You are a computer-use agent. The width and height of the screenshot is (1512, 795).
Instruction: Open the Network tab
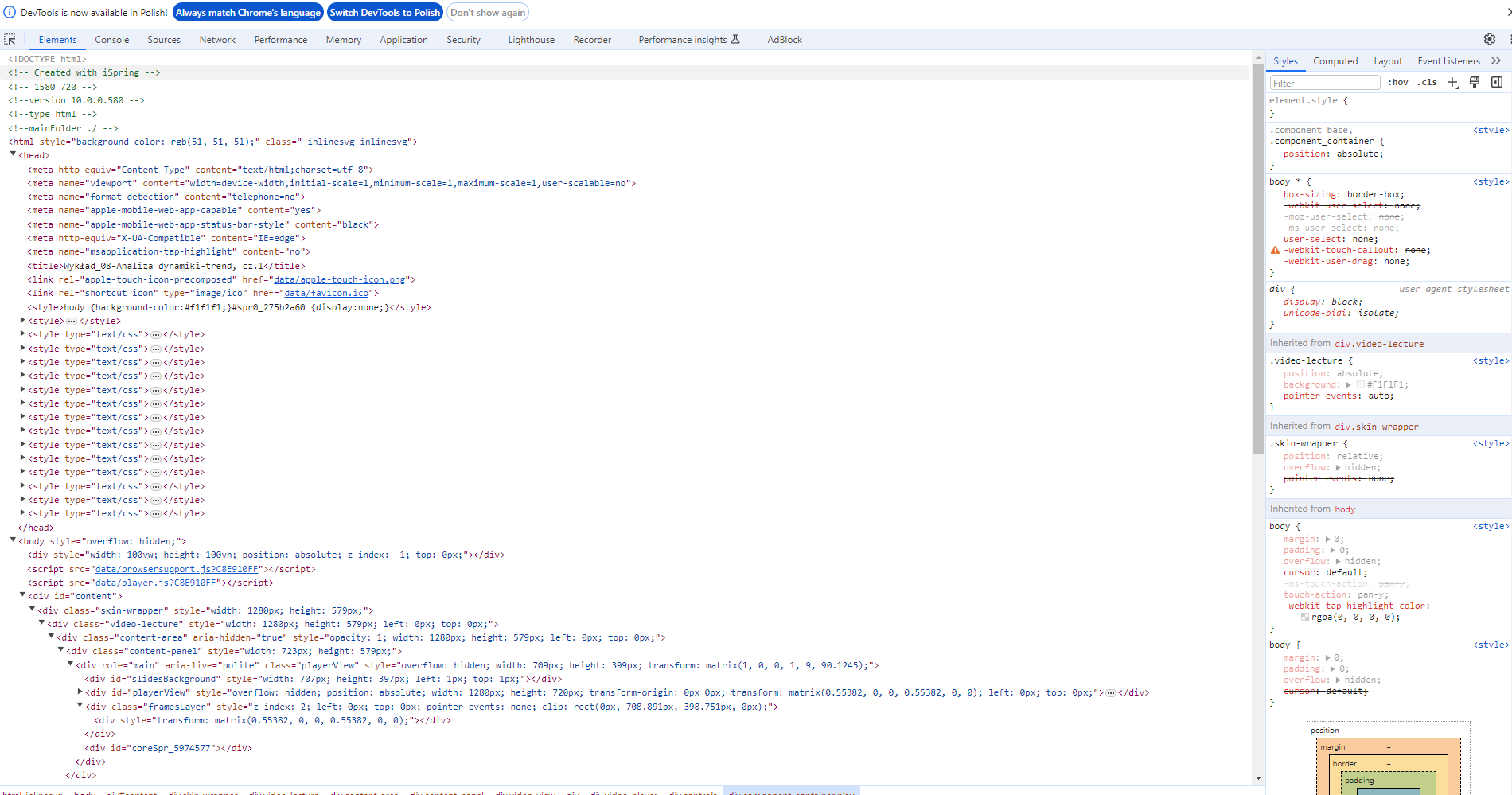(x=217, y=40)
